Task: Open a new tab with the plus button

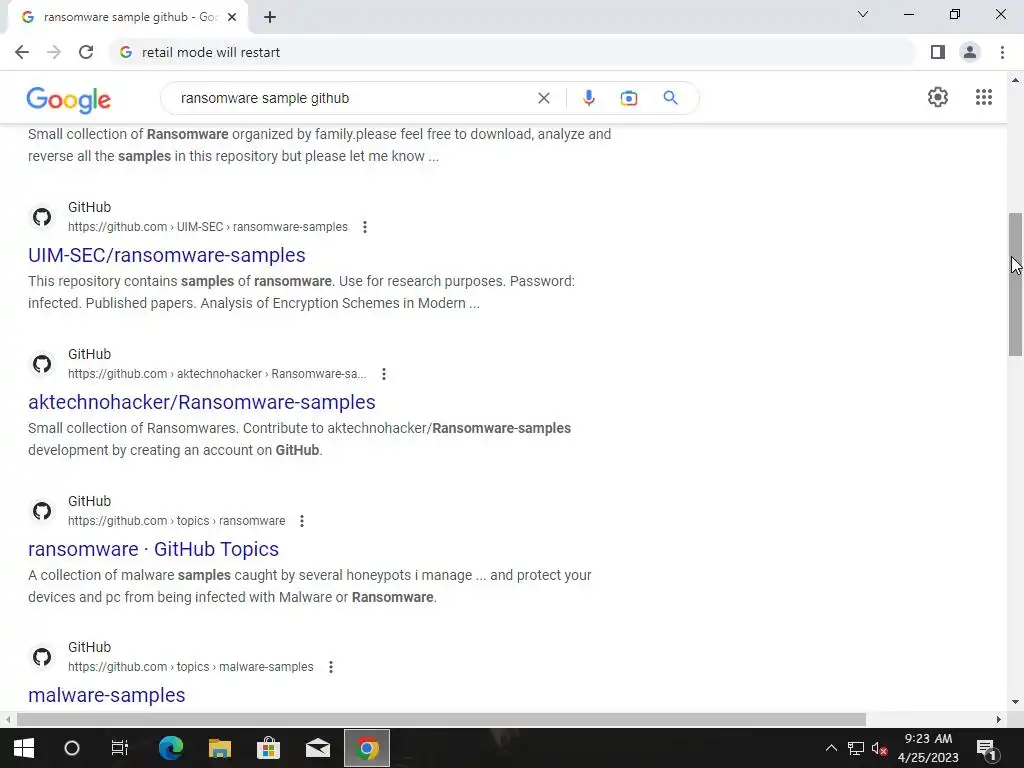Action: tap(270, 17)
